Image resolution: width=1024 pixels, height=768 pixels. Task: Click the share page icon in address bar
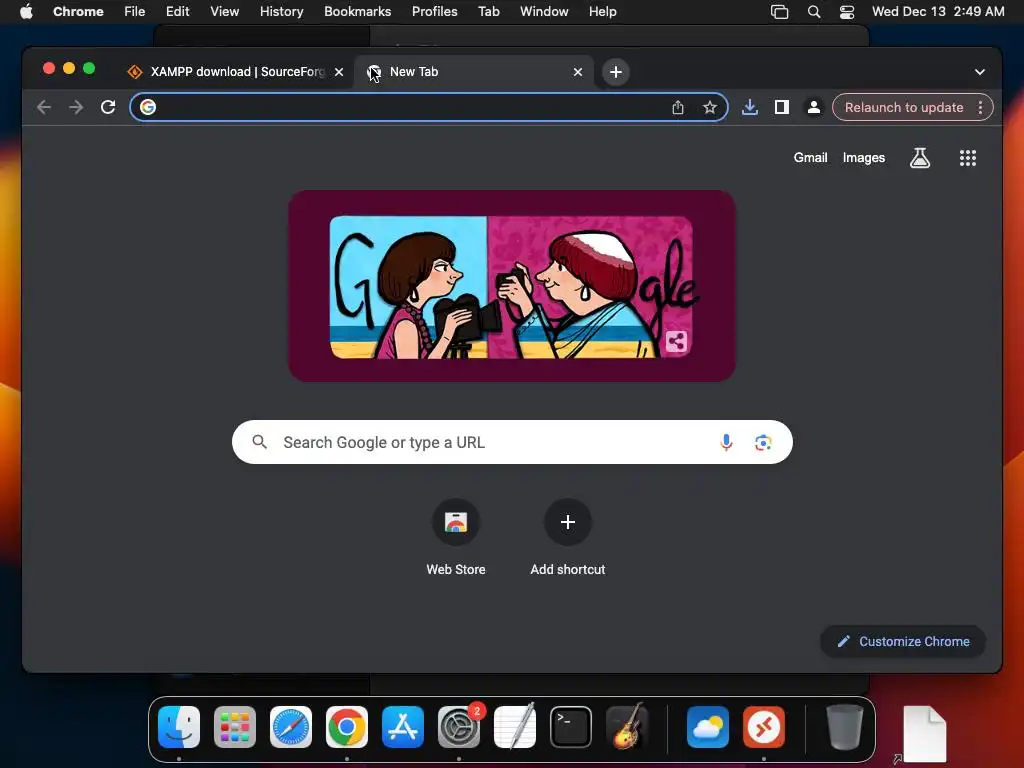tap(678, 107)
